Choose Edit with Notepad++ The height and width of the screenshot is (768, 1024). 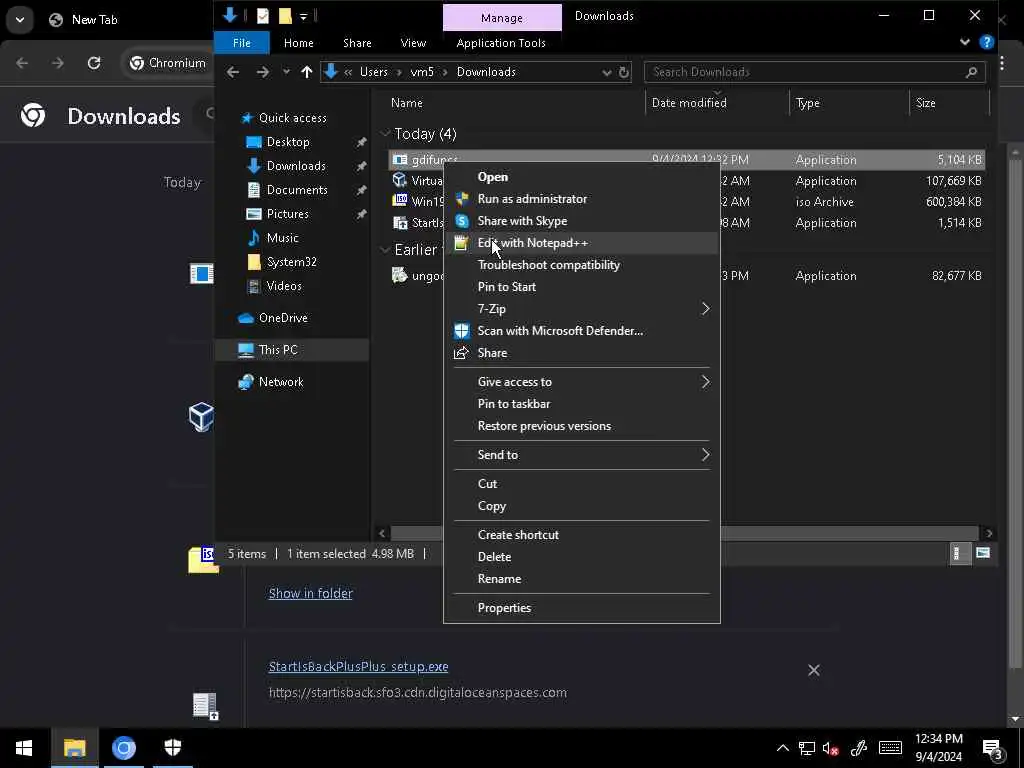point(532,243)
